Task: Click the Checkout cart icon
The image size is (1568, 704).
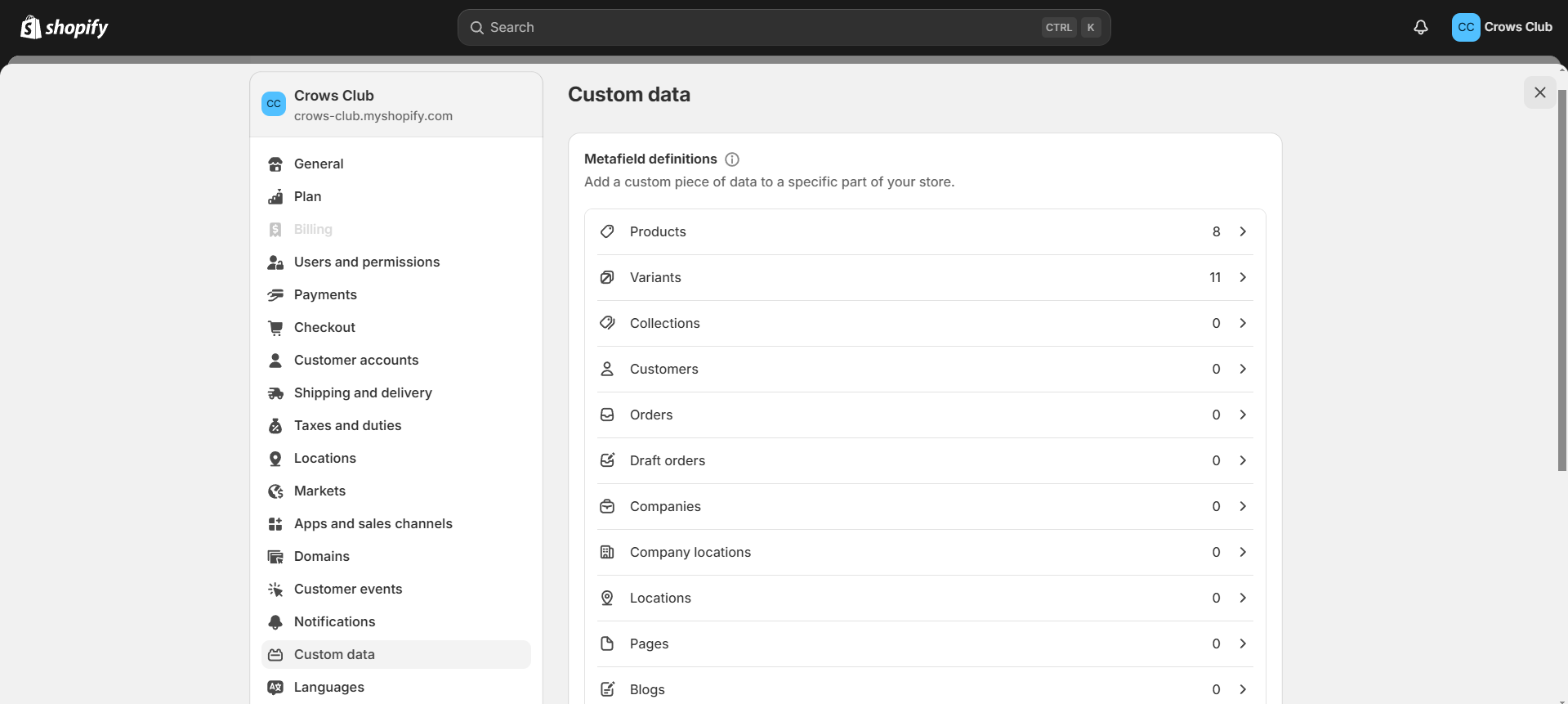Action: (x=275, y=327)
